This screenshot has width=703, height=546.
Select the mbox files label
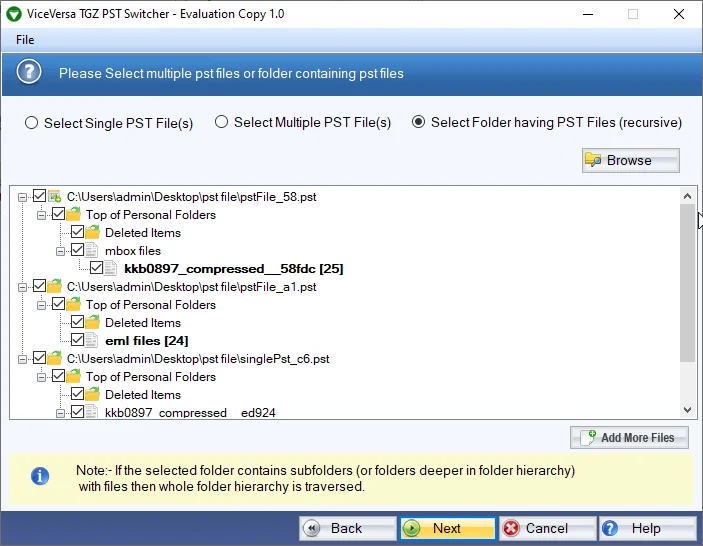pos(133,251)
